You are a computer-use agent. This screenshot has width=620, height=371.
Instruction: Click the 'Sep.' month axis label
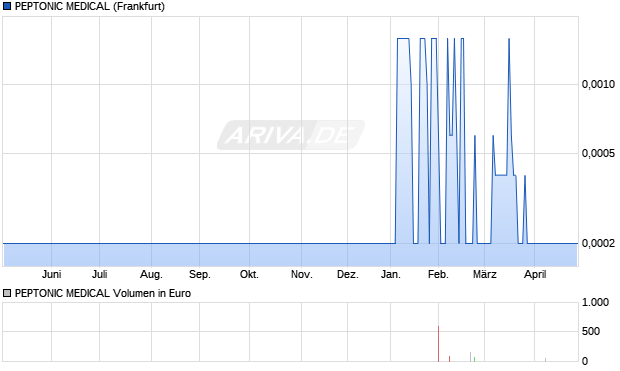pos(200,274)
